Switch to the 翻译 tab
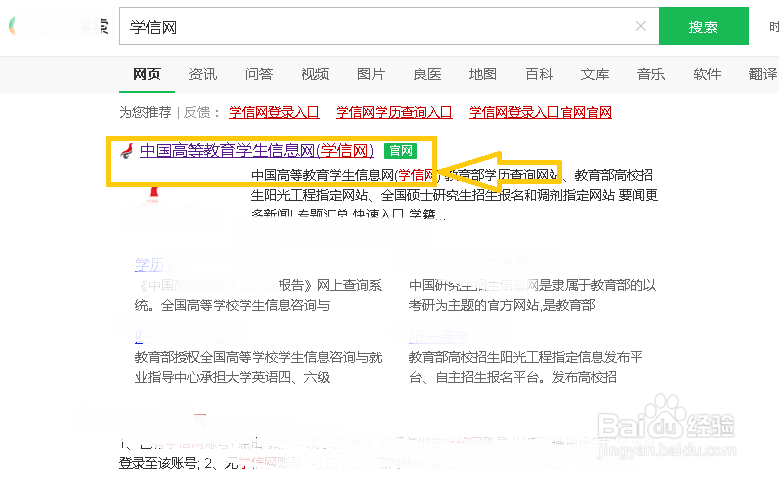 [763, 74]
